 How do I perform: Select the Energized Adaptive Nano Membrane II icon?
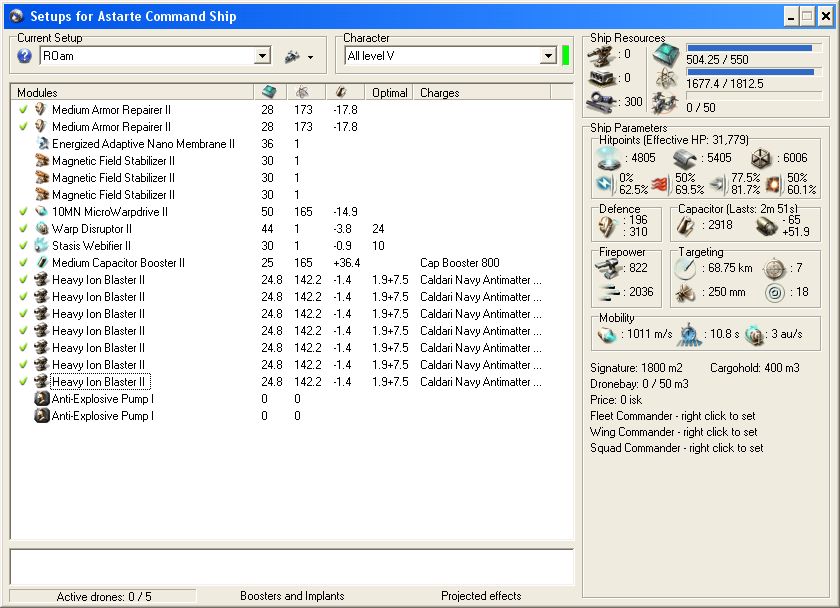pos(42,144)
